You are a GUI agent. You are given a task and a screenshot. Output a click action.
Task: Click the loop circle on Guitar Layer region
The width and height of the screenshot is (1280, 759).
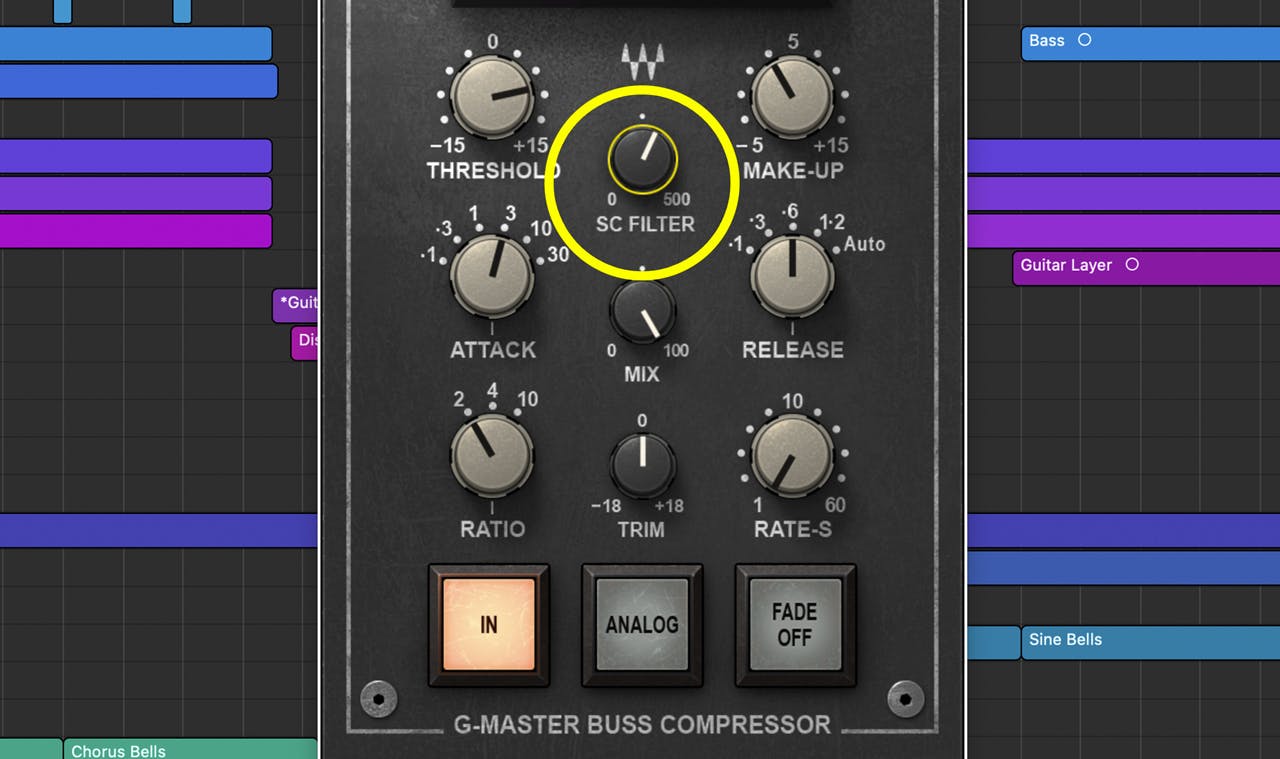pyautogui.click(x=1132, y=265)
